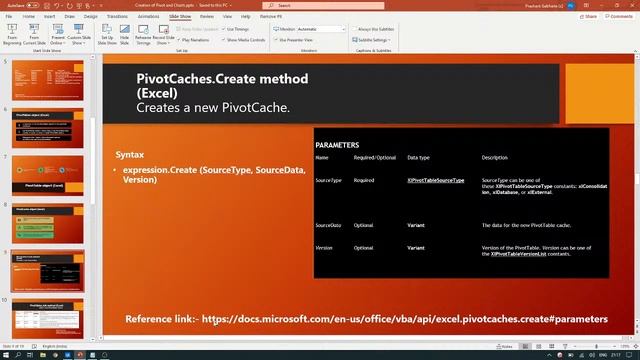Toggle Use Presenter View checkbox
Viewport: 640px width, 360px height.
tap(293, 40)
